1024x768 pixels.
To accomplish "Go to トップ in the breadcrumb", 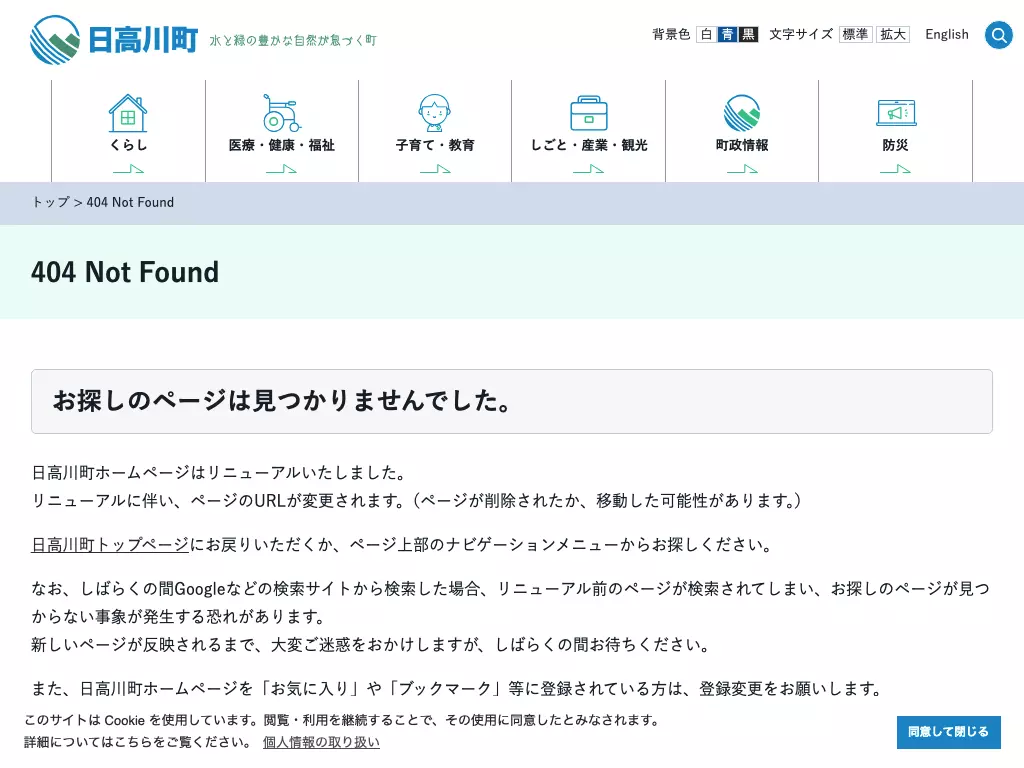I will tap(50, 202).
